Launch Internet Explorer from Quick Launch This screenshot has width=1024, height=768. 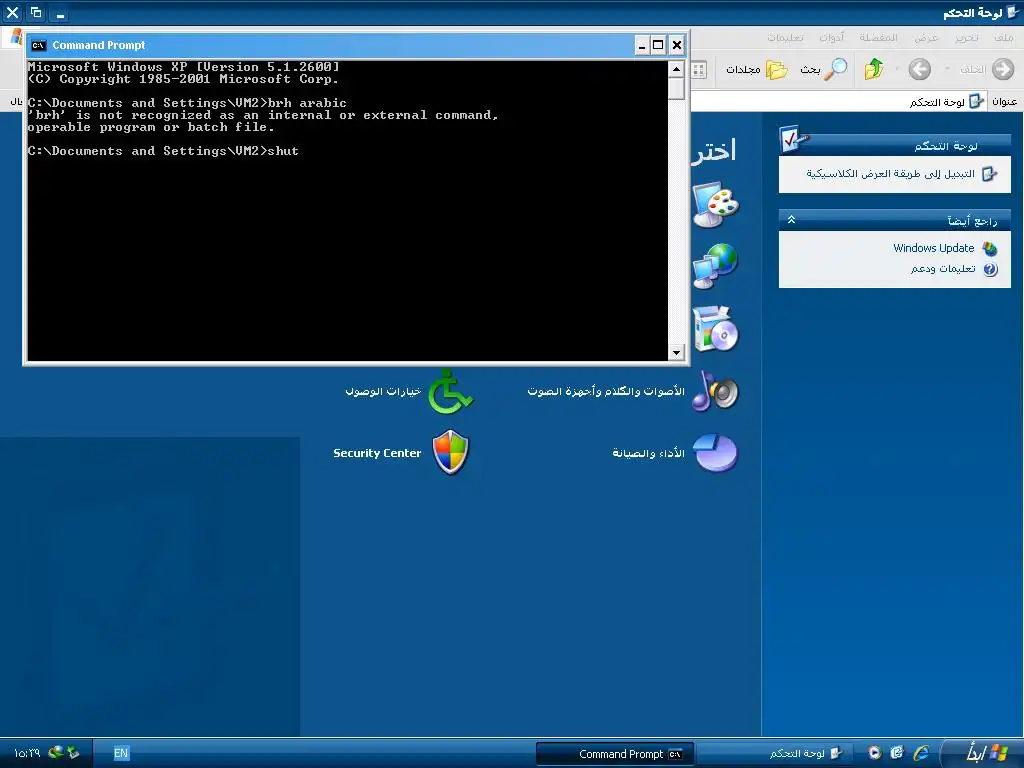(921, 753)
